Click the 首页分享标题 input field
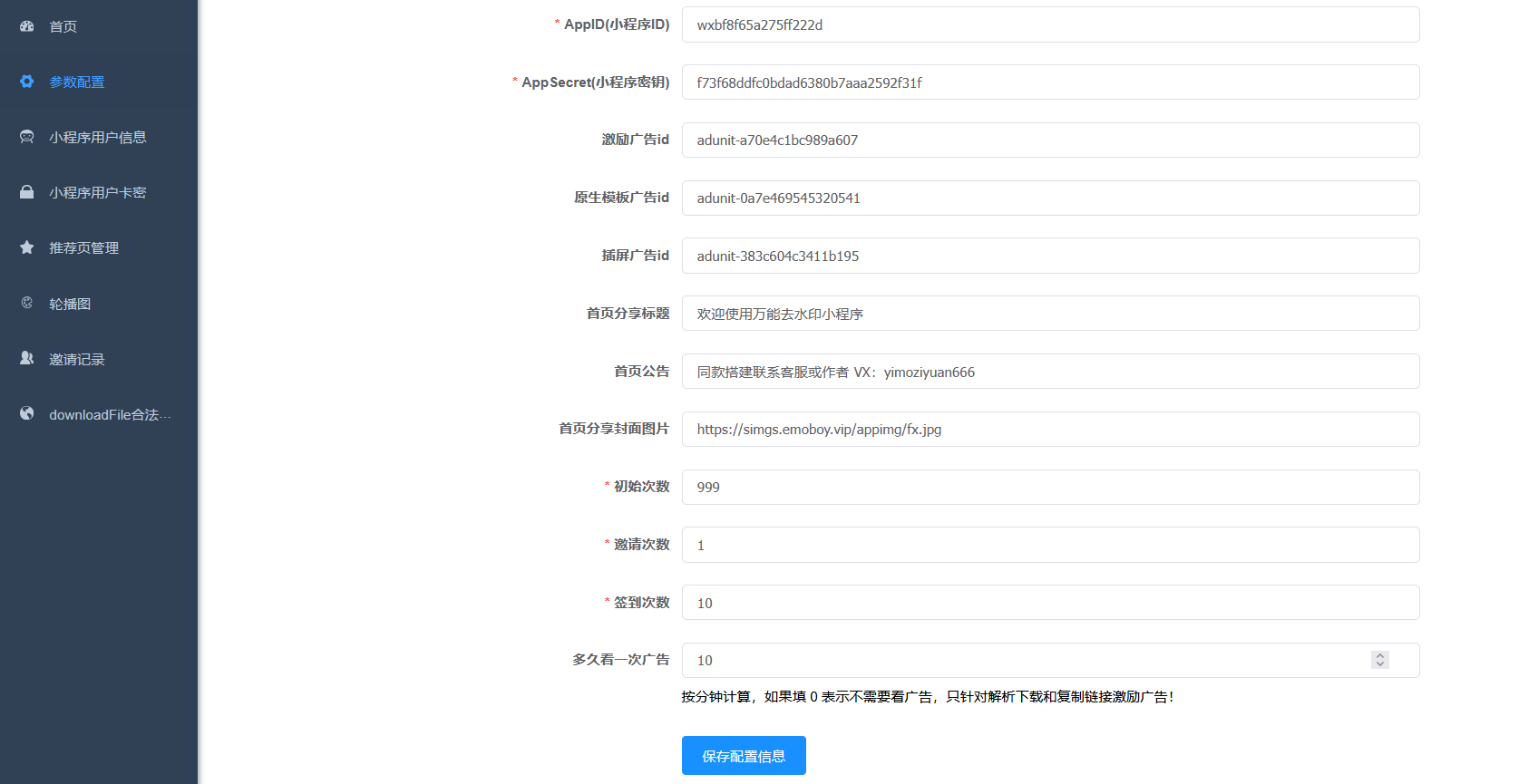Screen dimensions: 1538x784 point(1050,314)
